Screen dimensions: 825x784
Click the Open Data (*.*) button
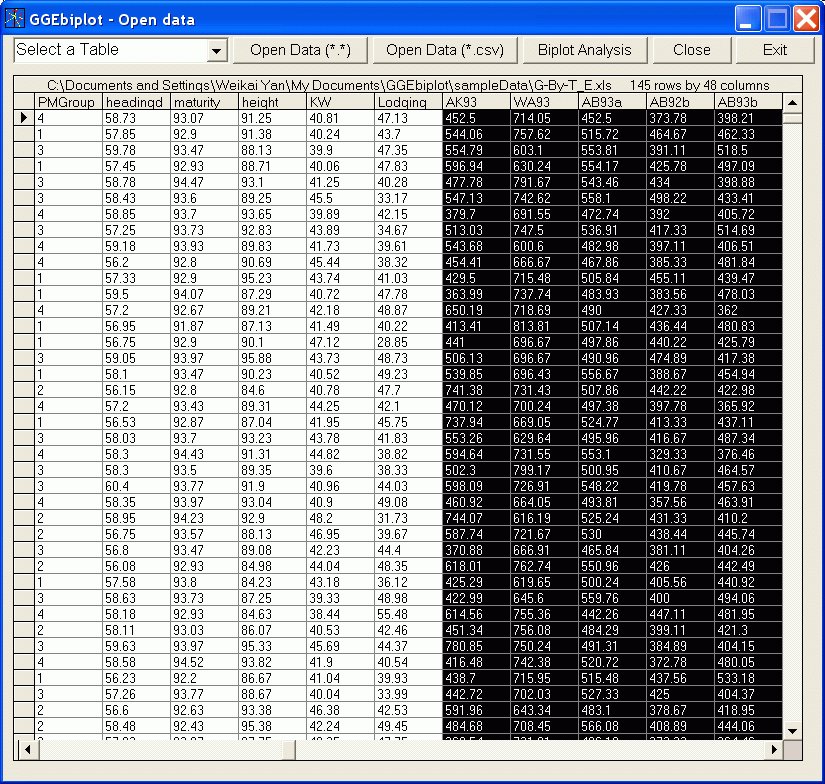tap(300, 50)
